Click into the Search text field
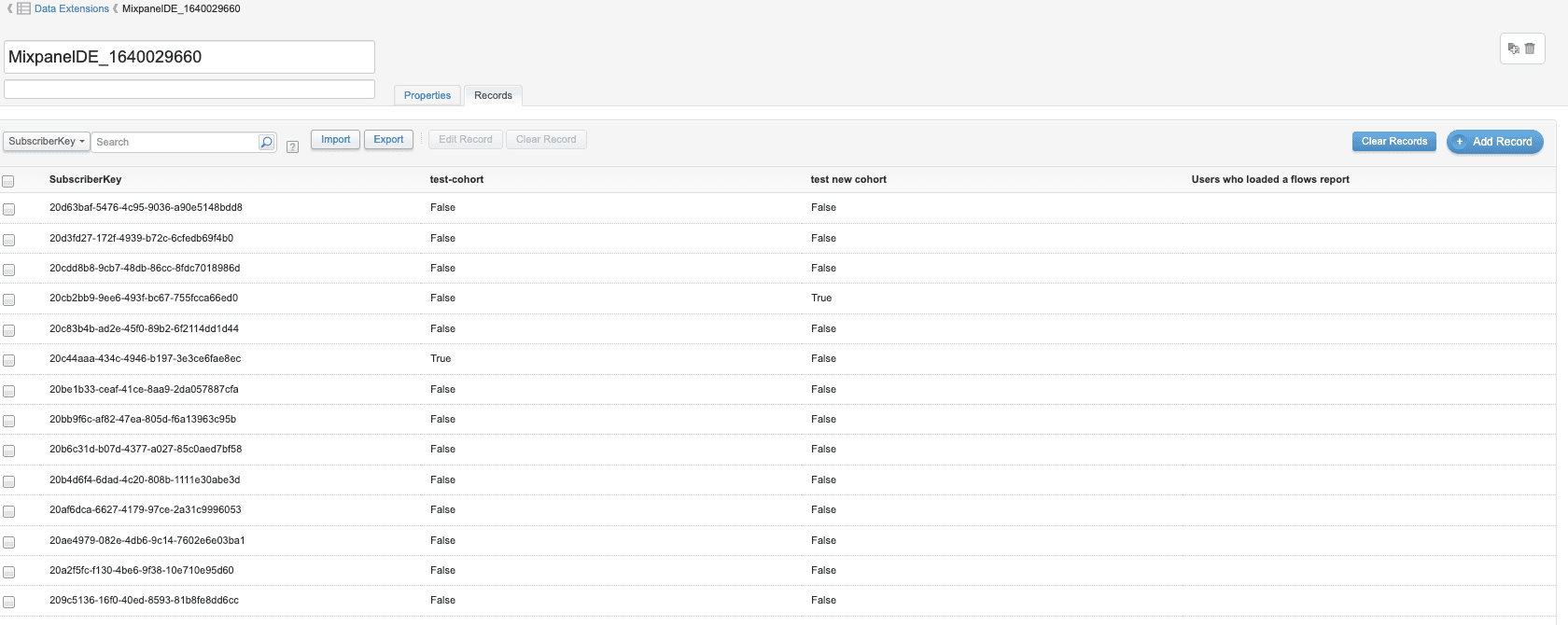This screenshot has width=1568, height=625. (175, 142)
